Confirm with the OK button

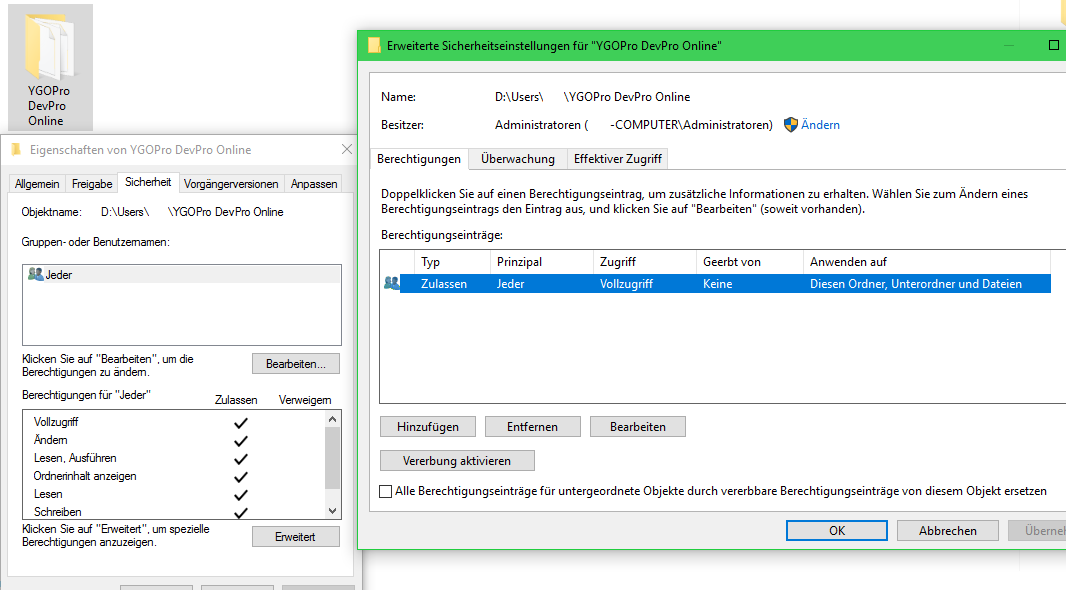tap(837, 531)
